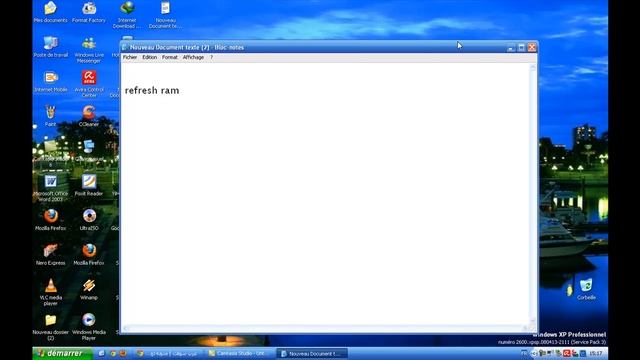The height and width of the screenshot is (360, 640).
Task: Open the Paint desktop icon
Action: tap(51, 116)
